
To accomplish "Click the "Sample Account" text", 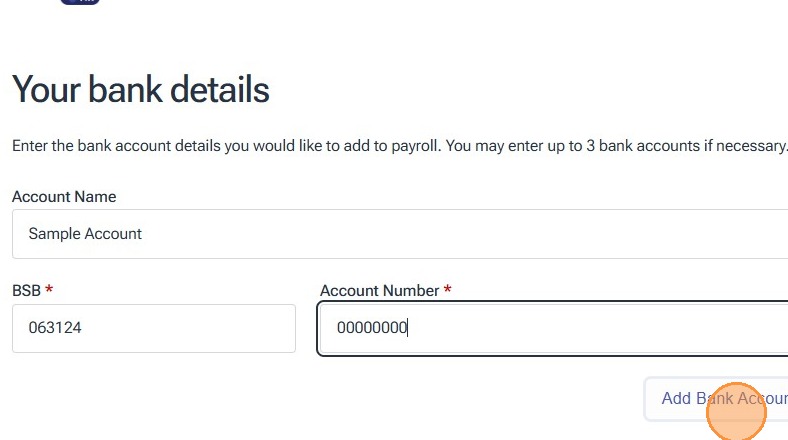I will (85, 234).
